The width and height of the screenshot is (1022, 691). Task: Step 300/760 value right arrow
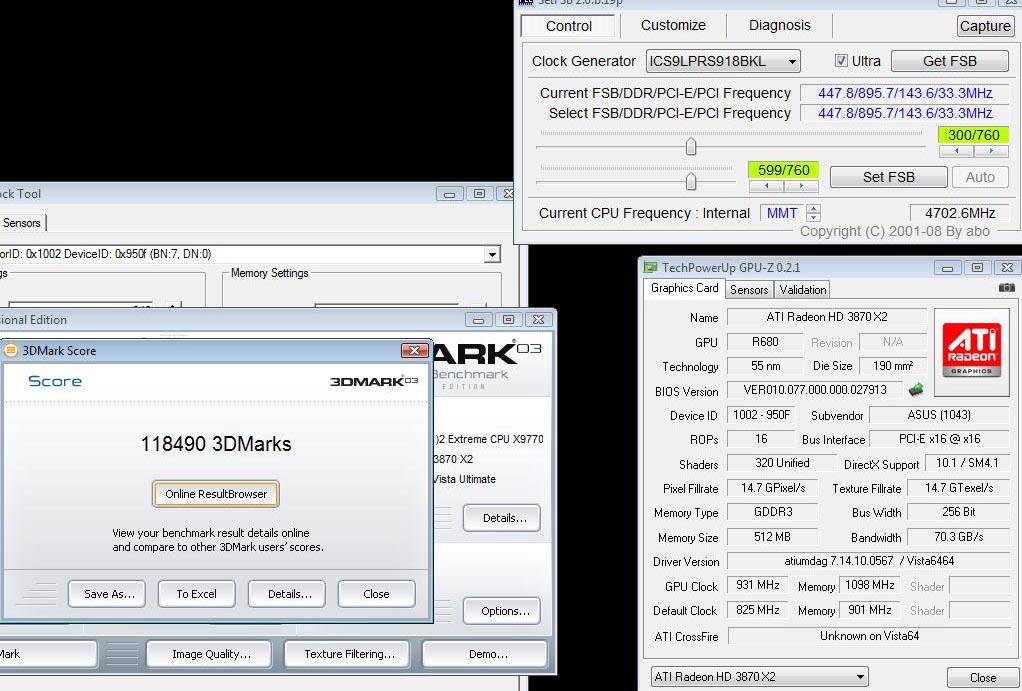click(991, 151)
